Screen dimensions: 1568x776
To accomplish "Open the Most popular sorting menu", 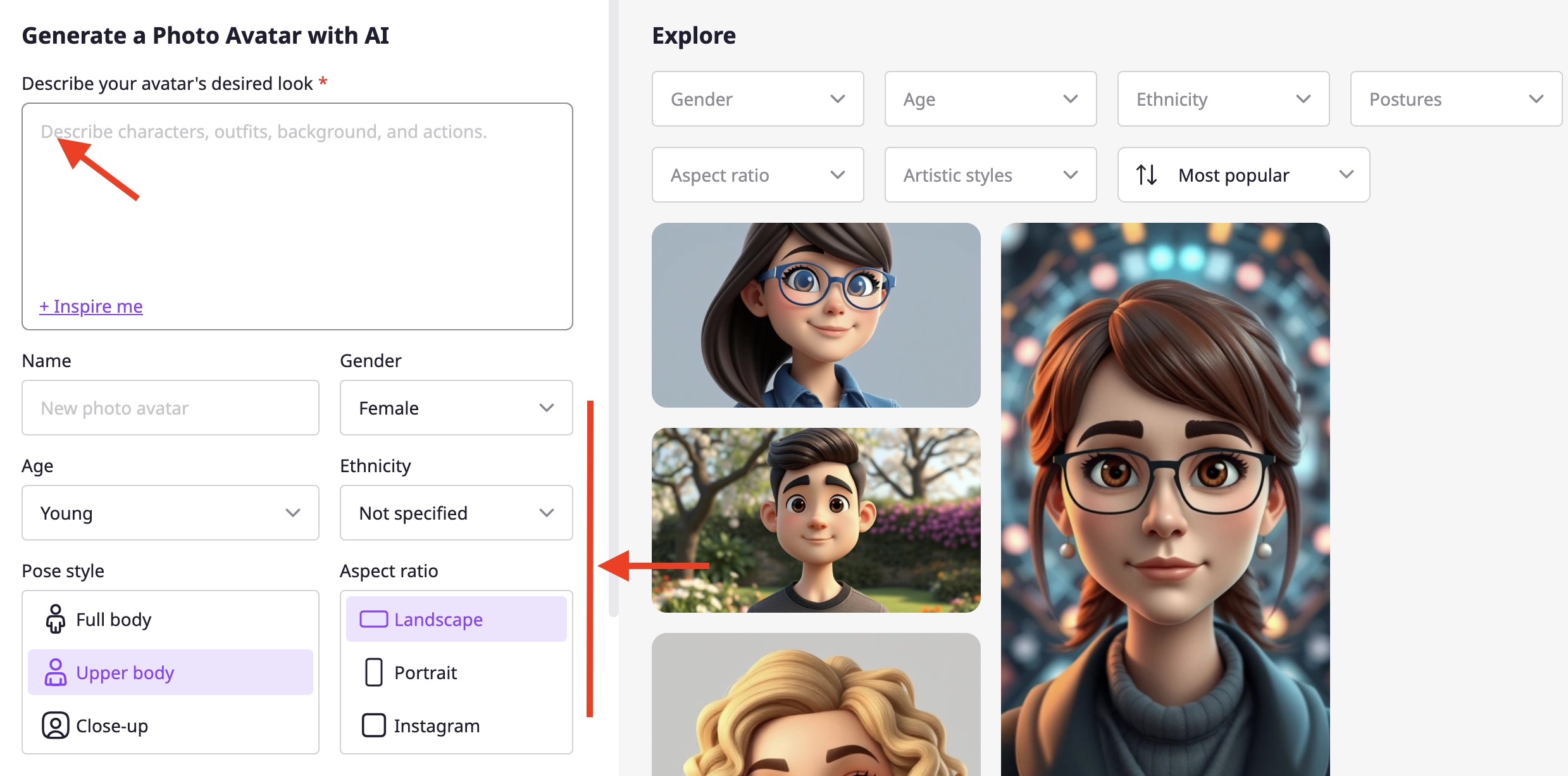I will pyautogui.click(x=1243, y=175).
